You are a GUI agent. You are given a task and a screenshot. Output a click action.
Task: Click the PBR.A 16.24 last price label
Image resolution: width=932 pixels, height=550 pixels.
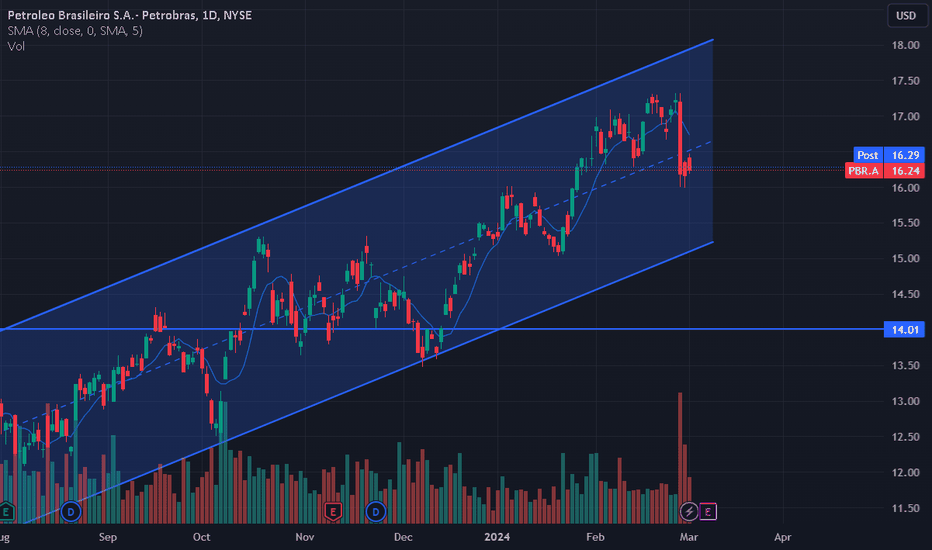pos(885,171)
